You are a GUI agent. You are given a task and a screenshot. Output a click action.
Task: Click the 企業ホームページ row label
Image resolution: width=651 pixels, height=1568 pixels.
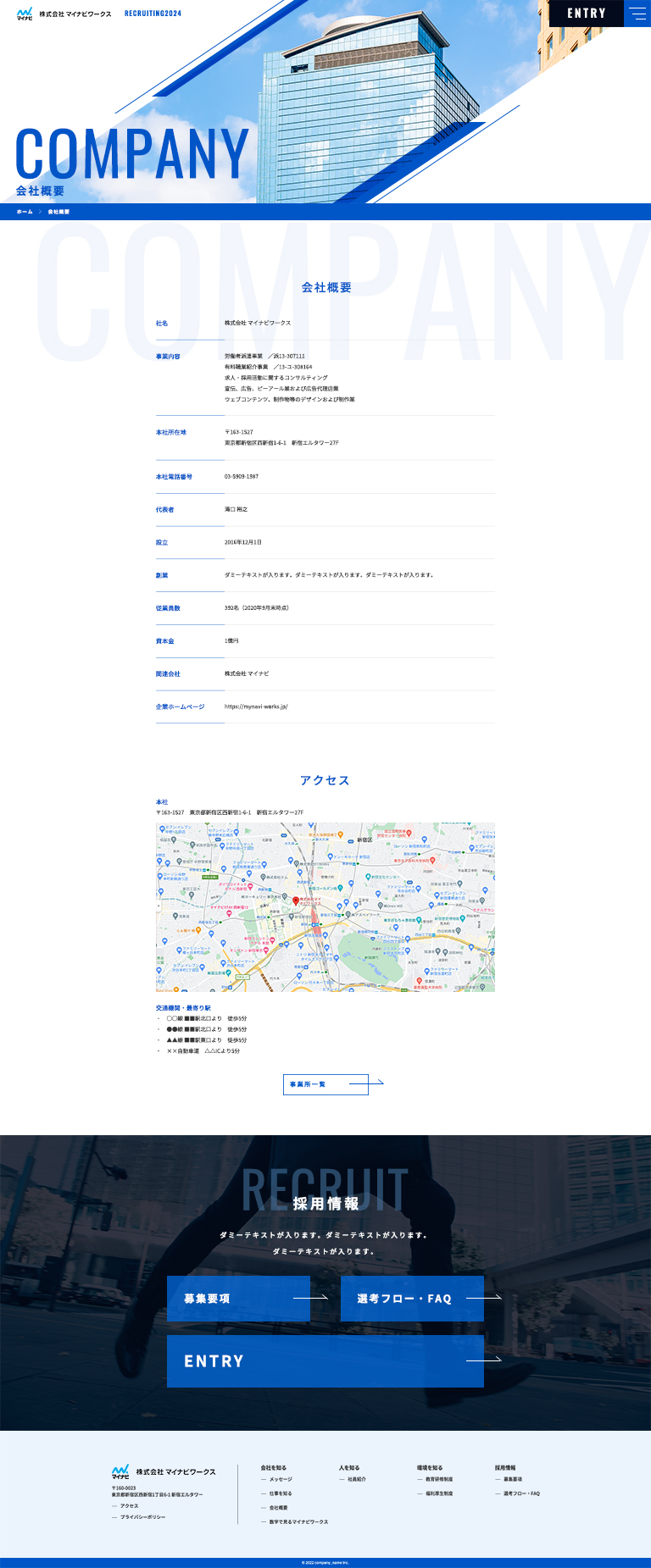[x=180, y=706]
